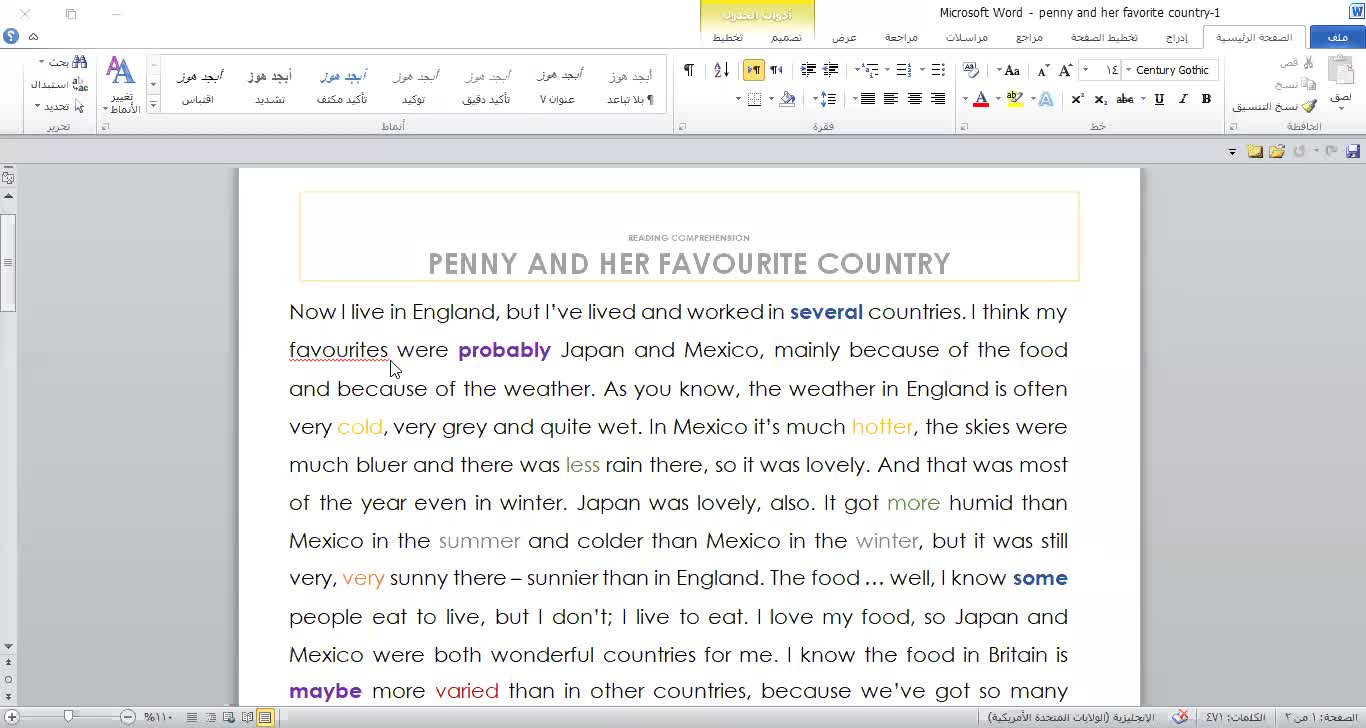Click the Sort A-Z icon
1366x728 pixels.
(x=721, y=70)
